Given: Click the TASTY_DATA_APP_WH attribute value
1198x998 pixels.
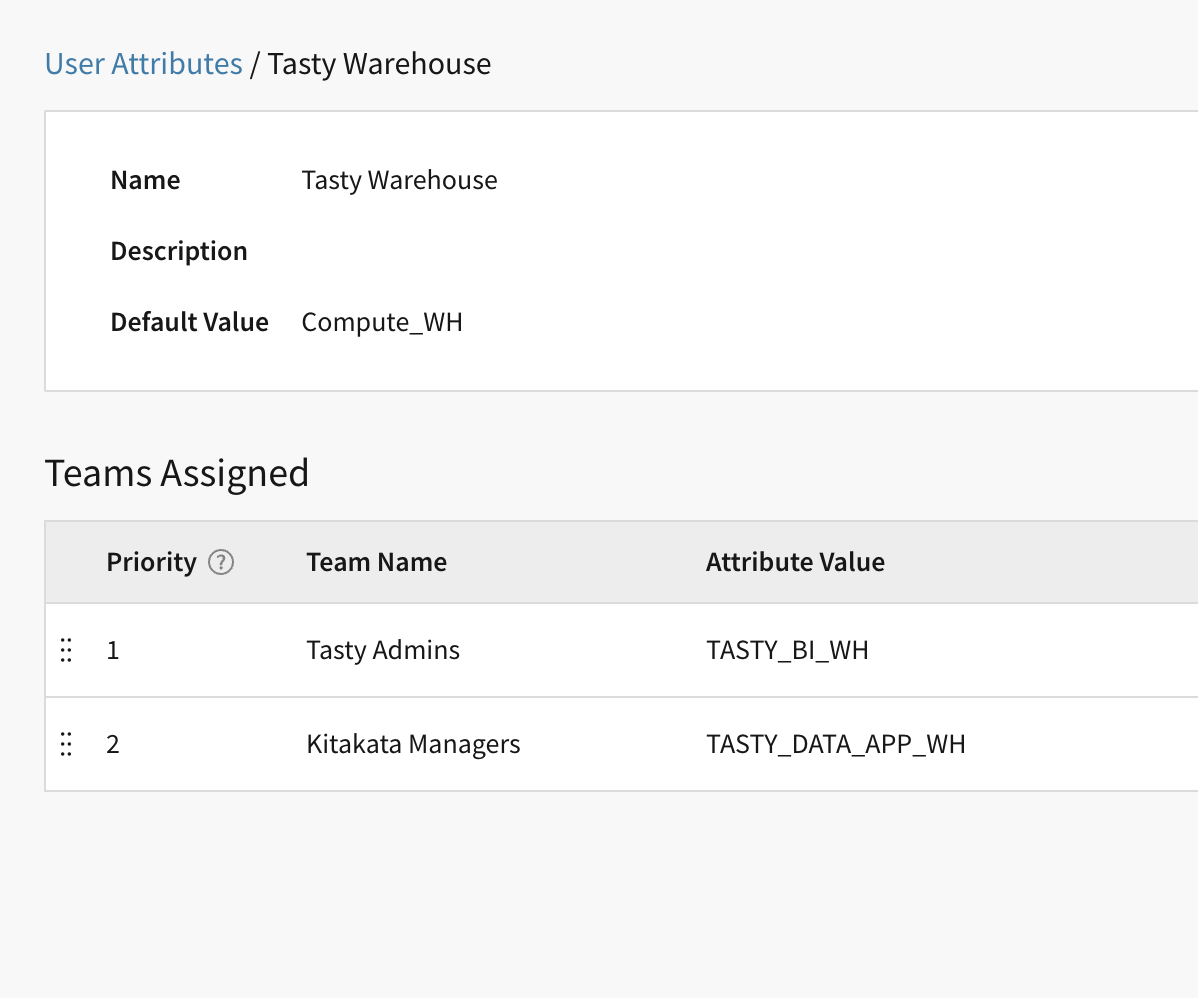Looking at the screenshot, I should click(835, 745).
